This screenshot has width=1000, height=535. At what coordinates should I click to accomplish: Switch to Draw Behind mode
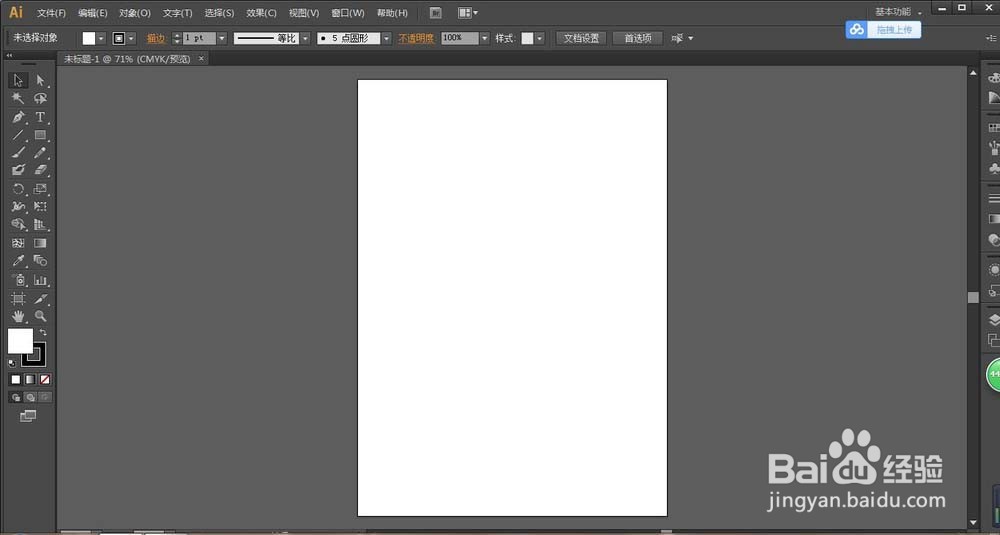pyautogui.click(x=30, y=397)
